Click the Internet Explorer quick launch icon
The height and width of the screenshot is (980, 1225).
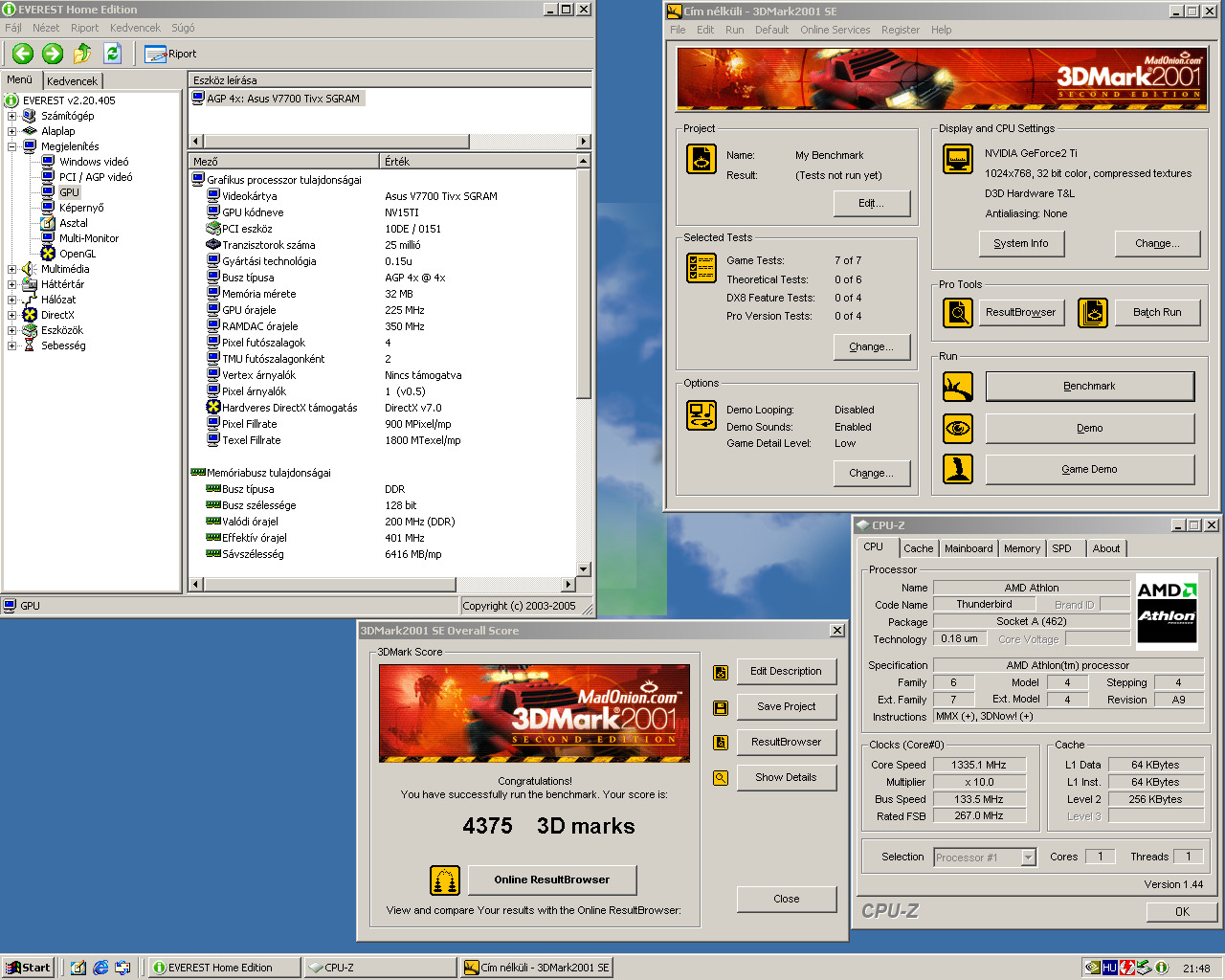point(100,968)
